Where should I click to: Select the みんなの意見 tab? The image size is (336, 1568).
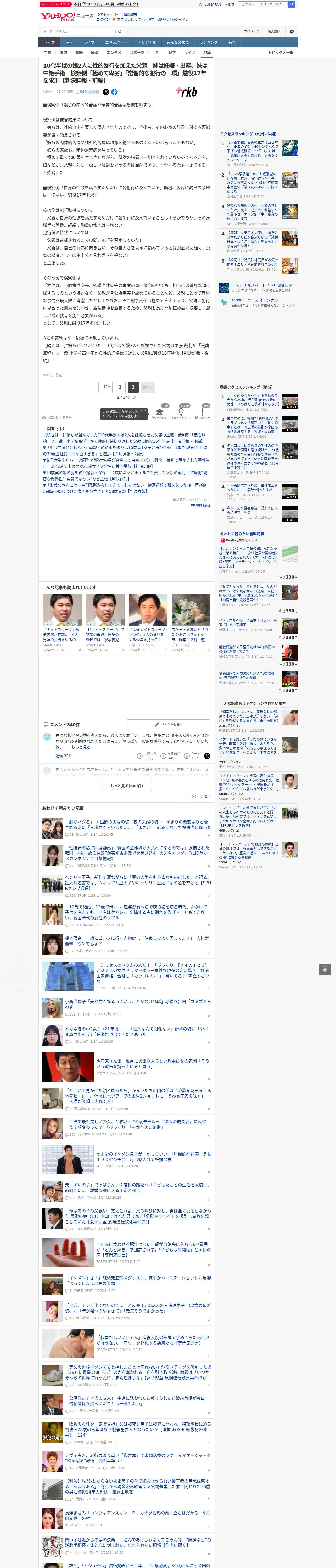(x=177, y=42)
